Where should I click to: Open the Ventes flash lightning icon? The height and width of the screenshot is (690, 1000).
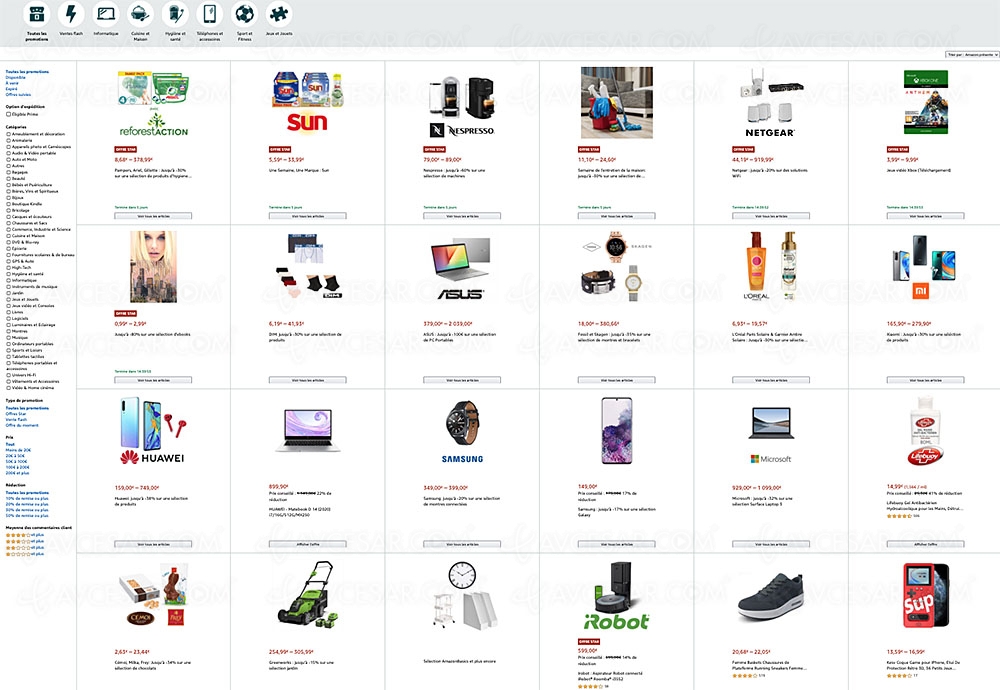(71, 14)
